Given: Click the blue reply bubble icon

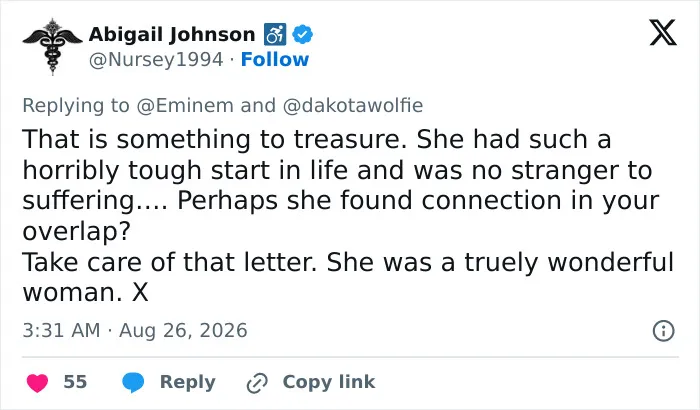Looking at the screenshot, I should pos(133,382).
